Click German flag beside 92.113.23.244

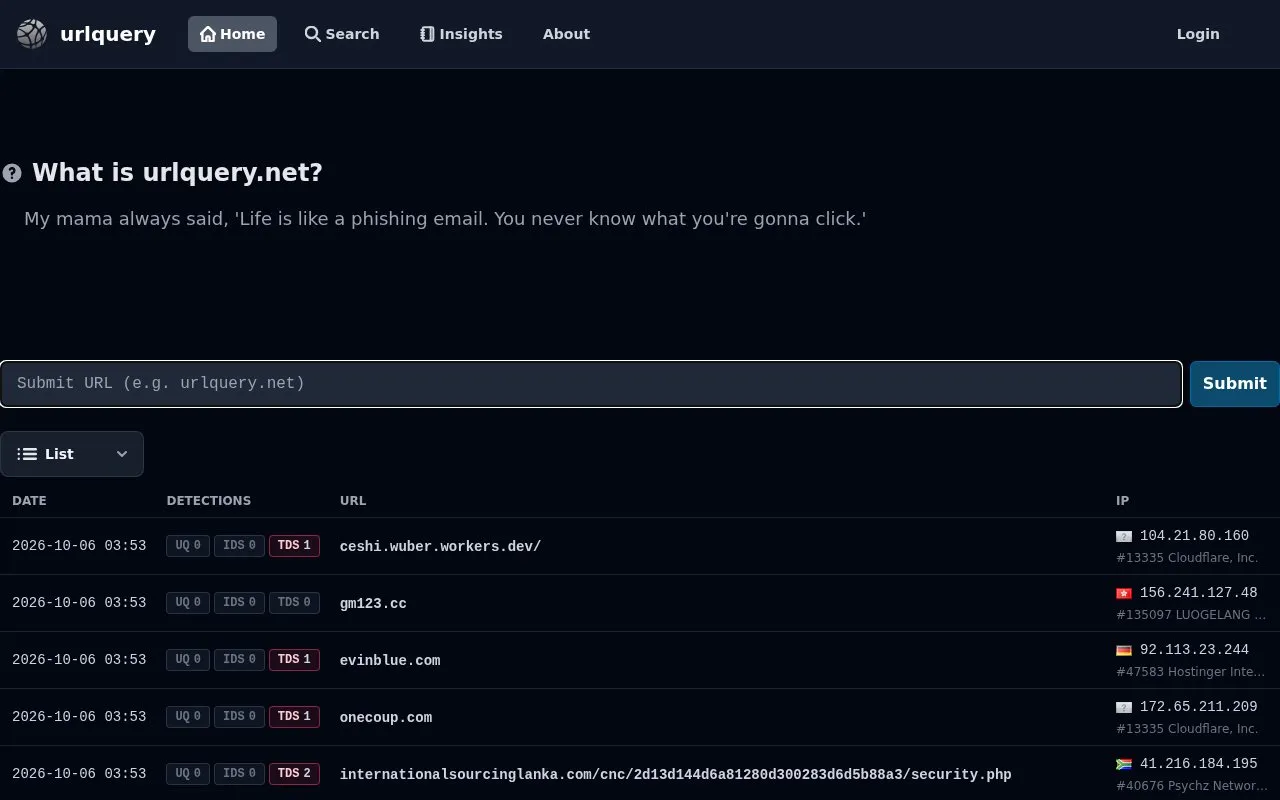tap(1124, 651)
